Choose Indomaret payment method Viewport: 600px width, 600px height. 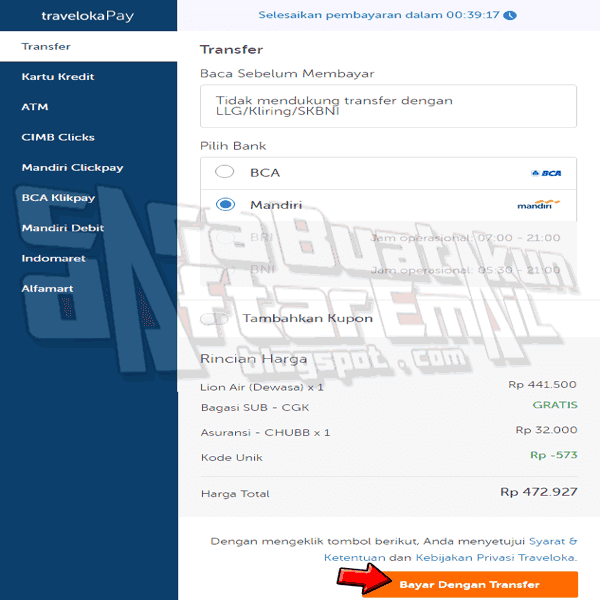(x=54, y=258)
